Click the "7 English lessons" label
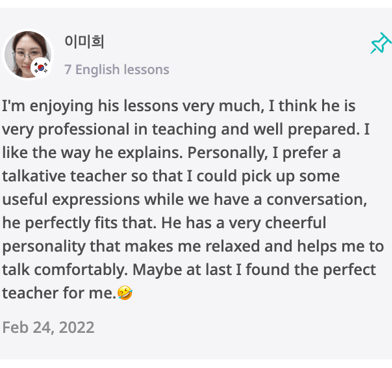This screenshot has width=392, height=368. click(117, 70)
